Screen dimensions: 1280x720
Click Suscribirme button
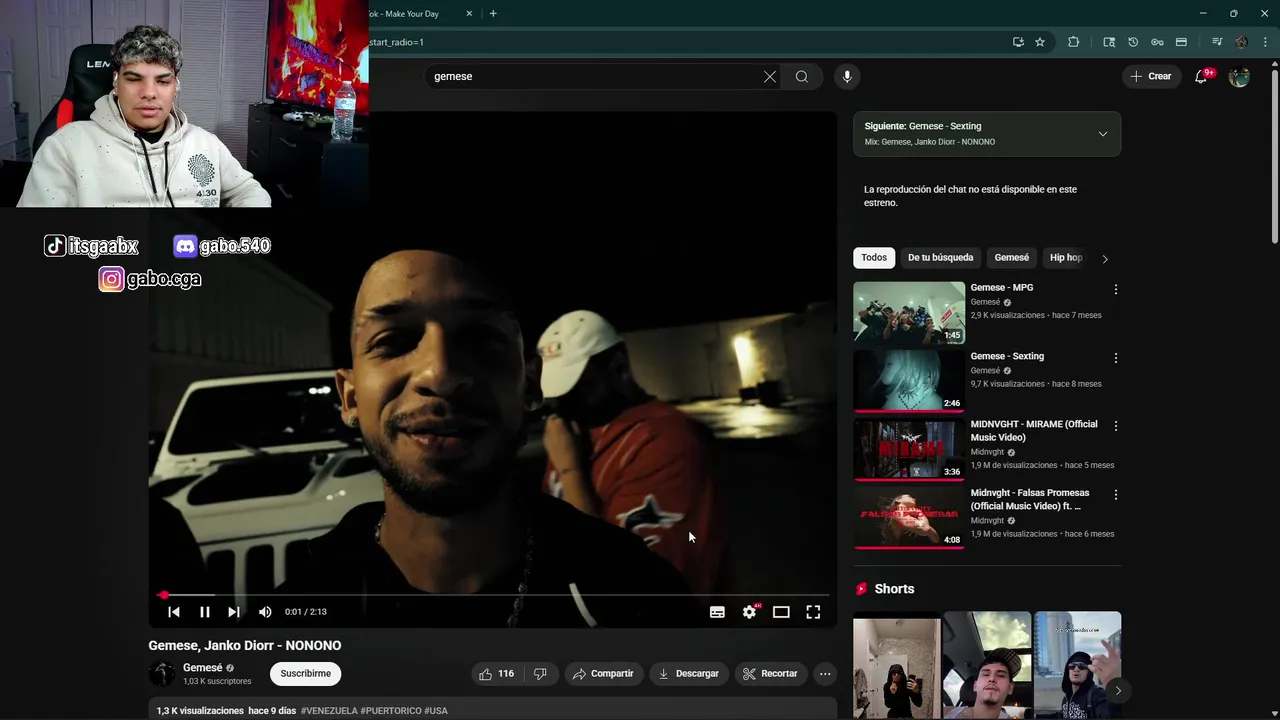click(305, 674)
